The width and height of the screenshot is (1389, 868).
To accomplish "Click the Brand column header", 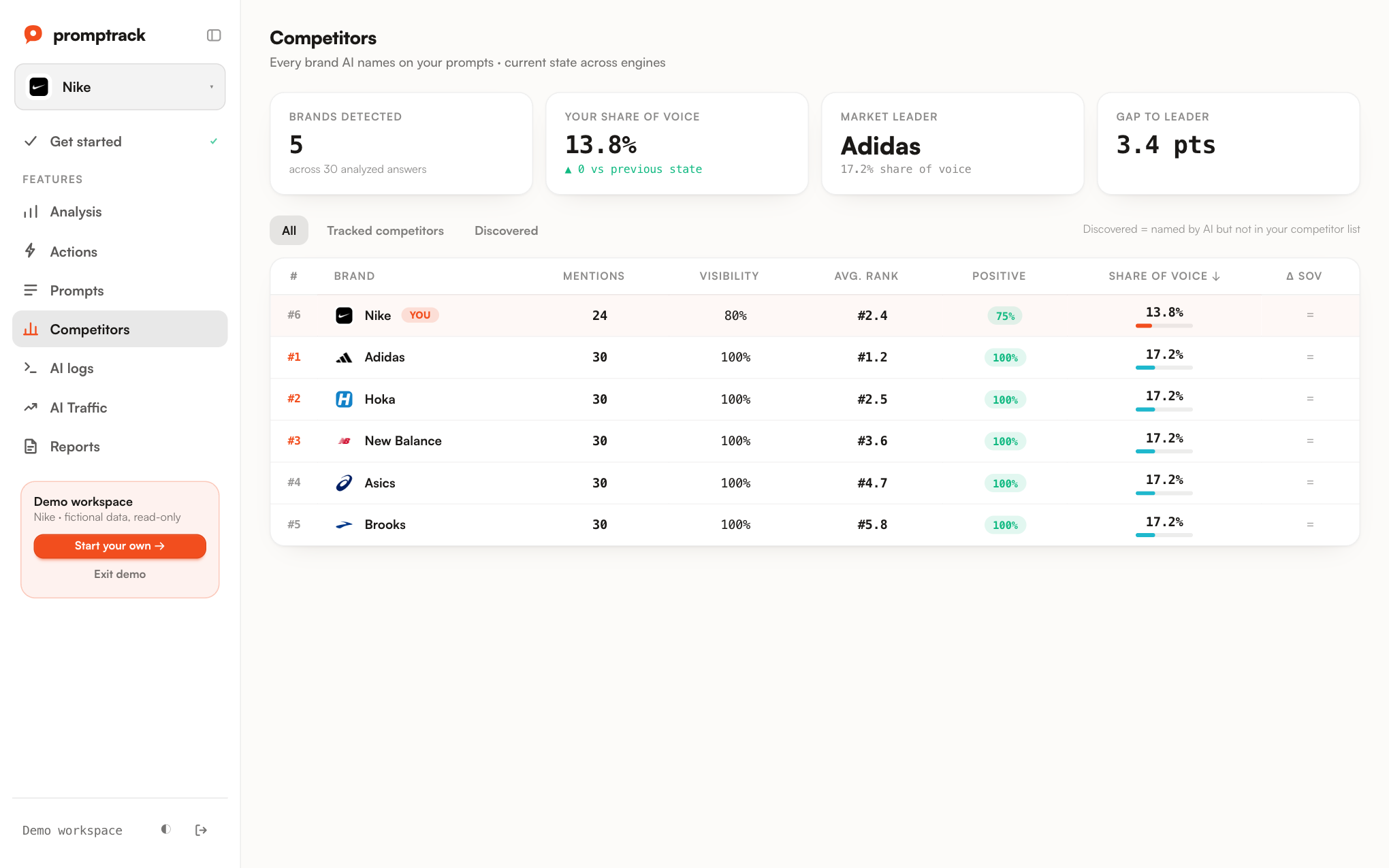I will pos(354,276).
